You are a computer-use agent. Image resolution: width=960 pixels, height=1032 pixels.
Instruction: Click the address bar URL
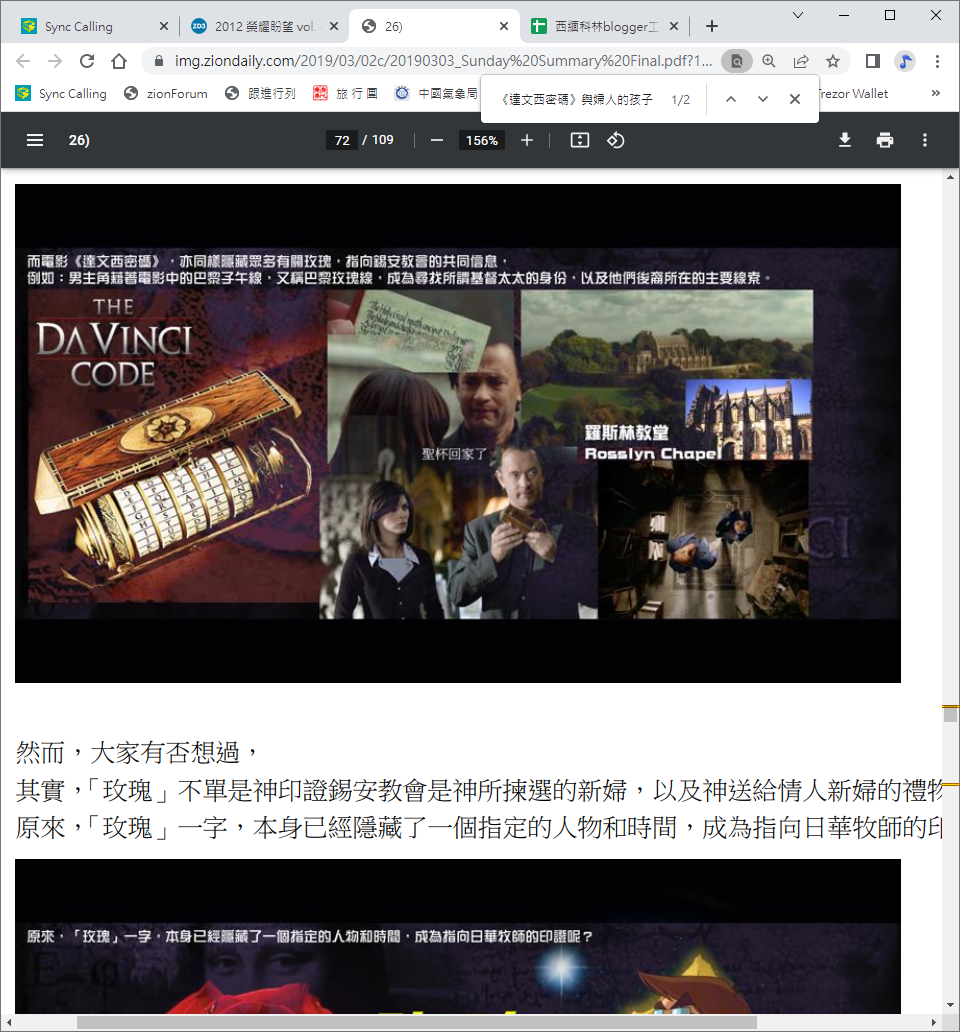click(443, 61)
